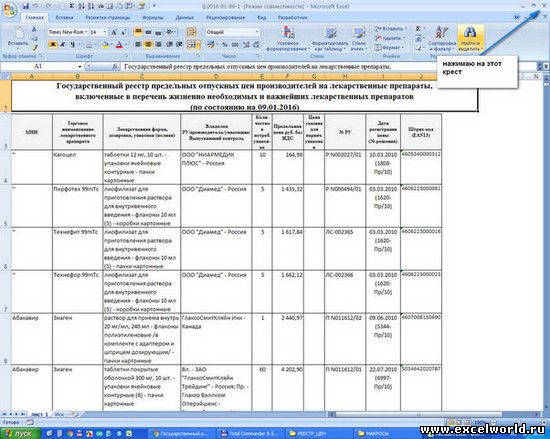Expand the Delete cells (Удалить) dropdown
The width and height of the screenshot is (550, 439).
pos(404,38)
